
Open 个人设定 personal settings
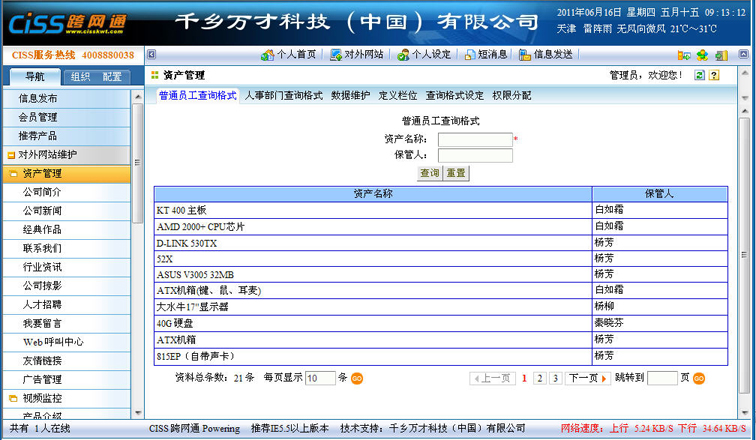pyautogui.click(x=424, y=55)
